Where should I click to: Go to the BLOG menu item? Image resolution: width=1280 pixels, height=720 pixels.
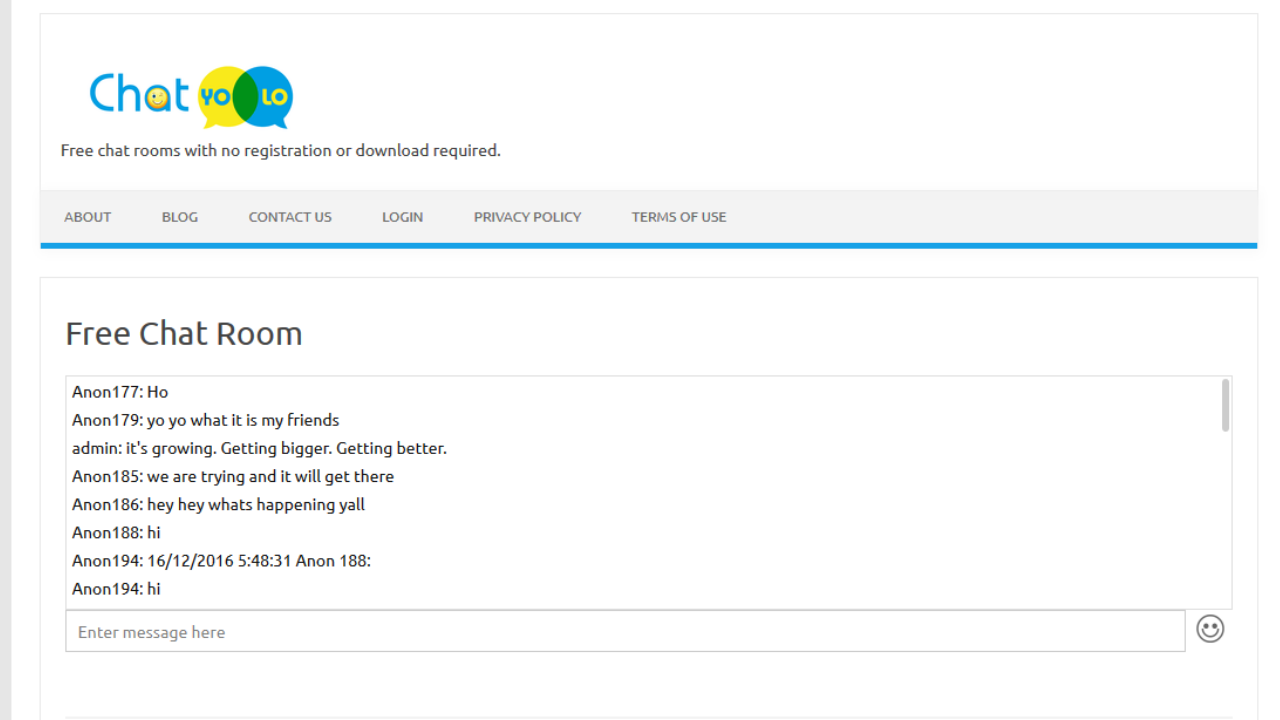pos(180,217)
